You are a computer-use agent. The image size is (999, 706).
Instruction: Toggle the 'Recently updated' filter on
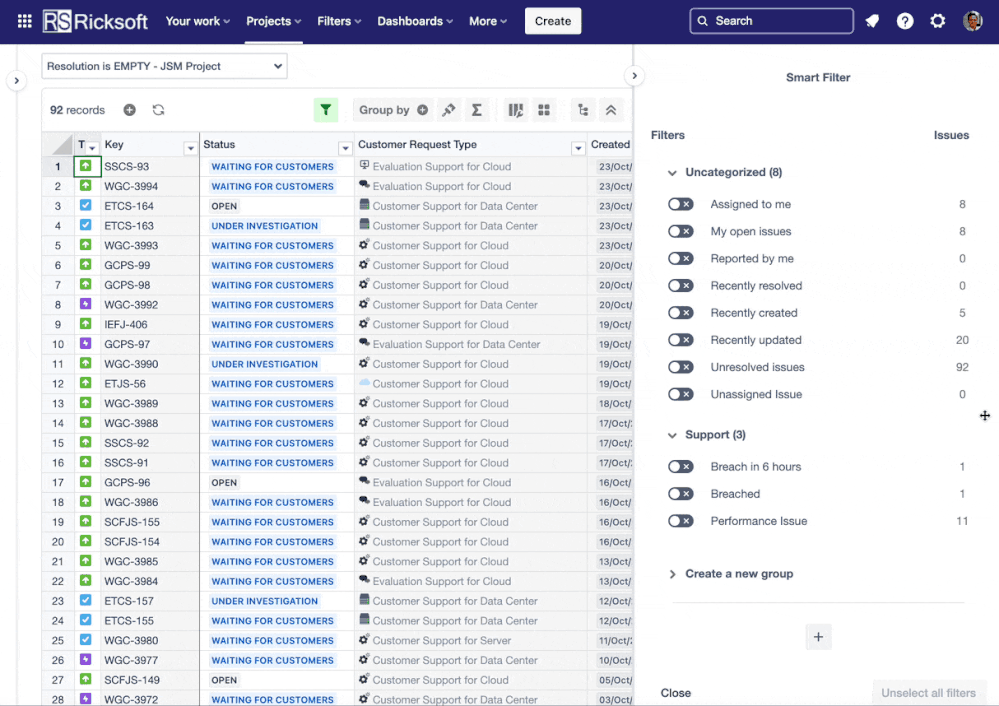(681, 340)
